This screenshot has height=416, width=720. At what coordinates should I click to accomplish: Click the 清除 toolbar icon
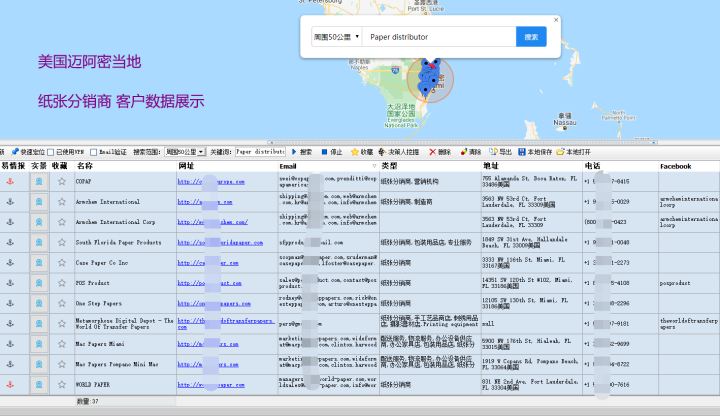(x=464, y=152)
